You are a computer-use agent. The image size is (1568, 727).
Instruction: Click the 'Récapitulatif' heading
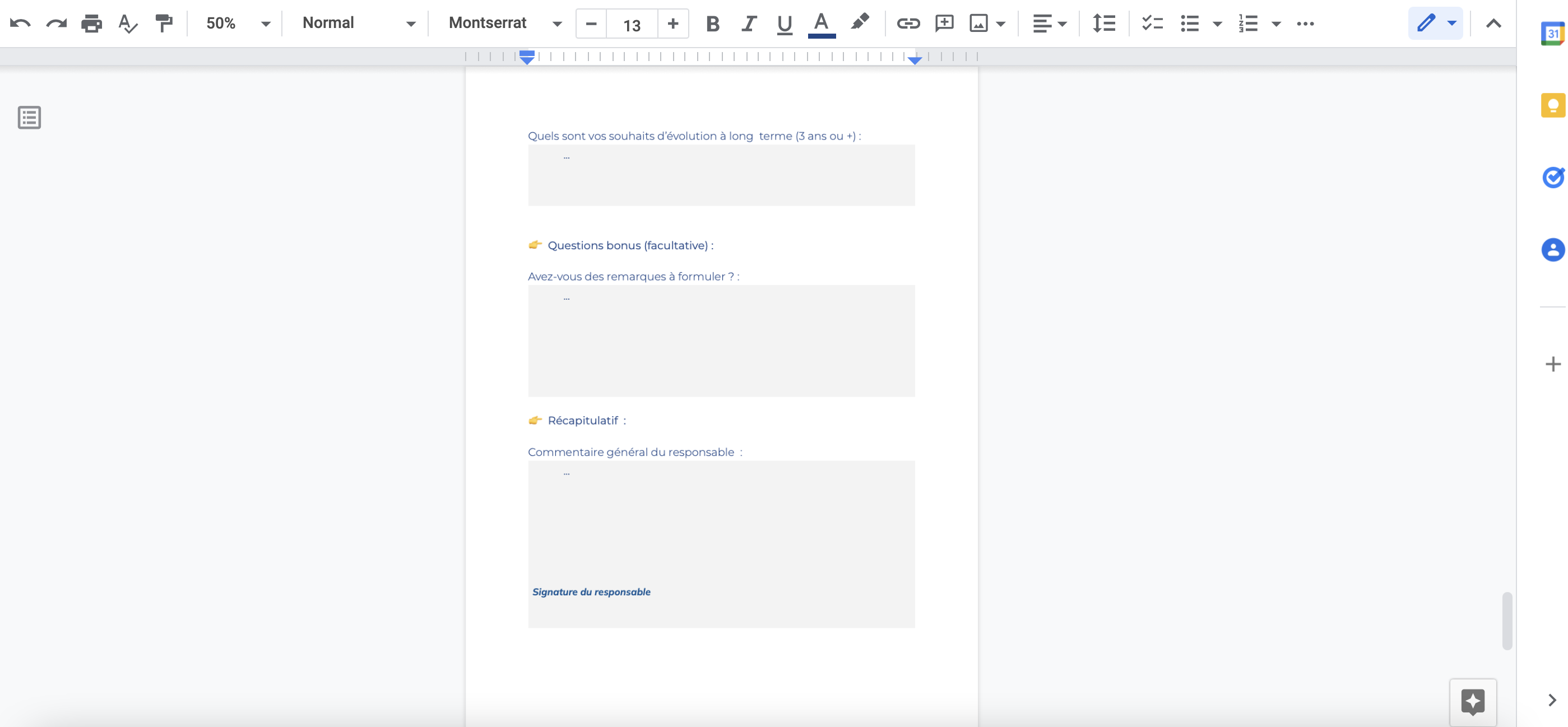586,421
